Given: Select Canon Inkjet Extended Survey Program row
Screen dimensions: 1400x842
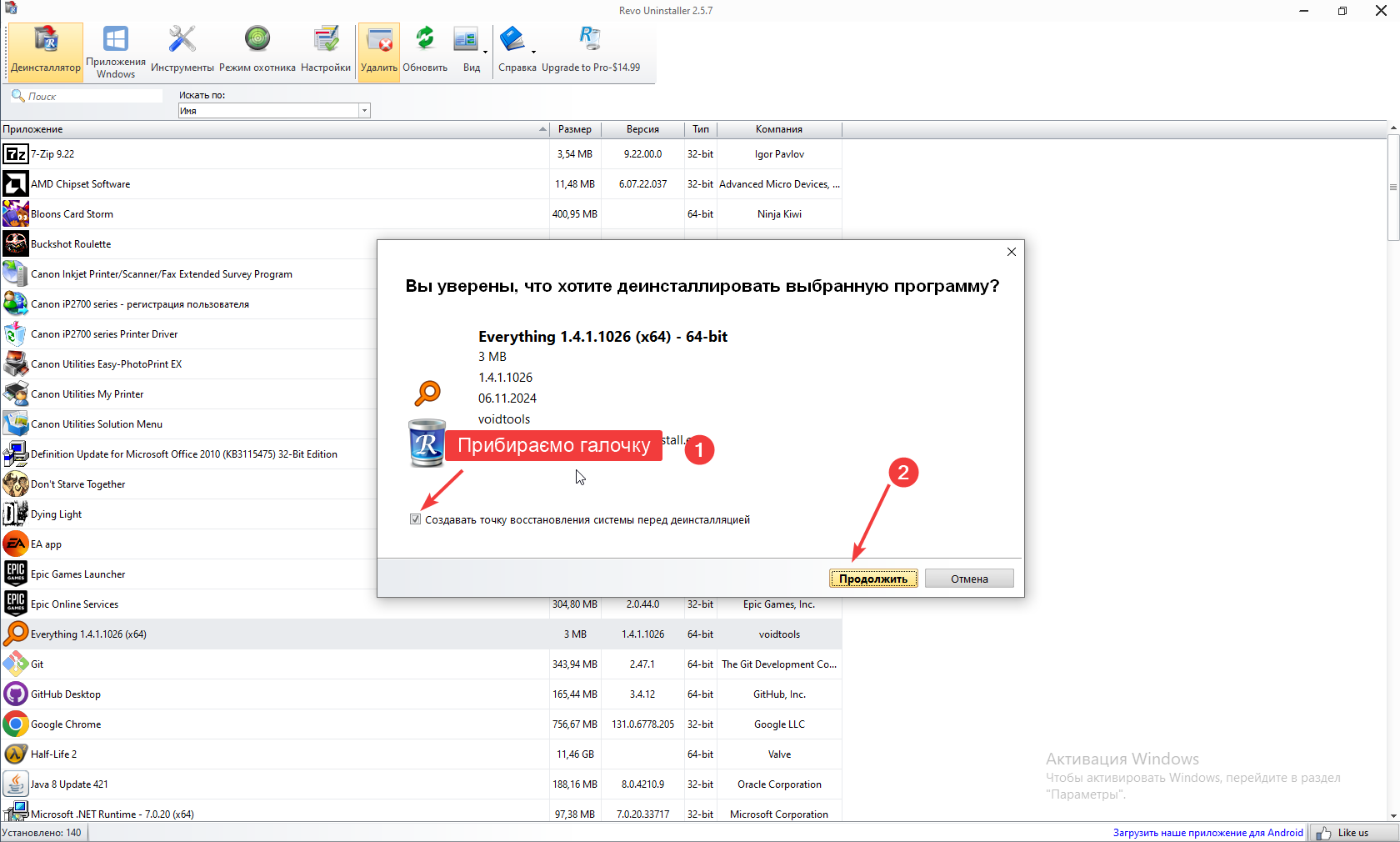Looking at the screenshot, I should [x=188, y=274].
